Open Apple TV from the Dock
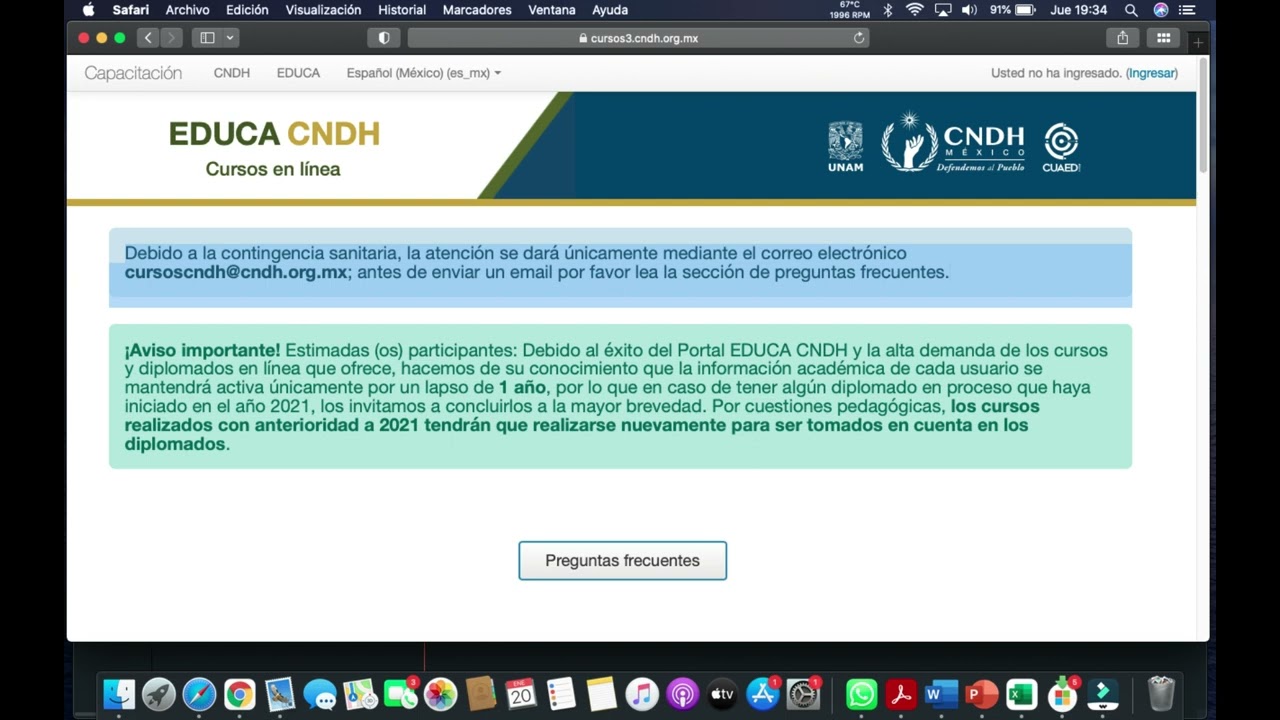Screen dimensions: 1280x720 [722, 693]
